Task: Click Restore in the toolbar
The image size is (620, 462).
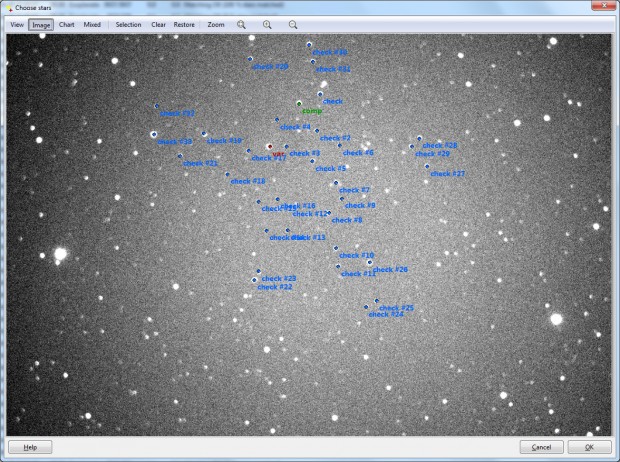Action: tap(184, 25)
